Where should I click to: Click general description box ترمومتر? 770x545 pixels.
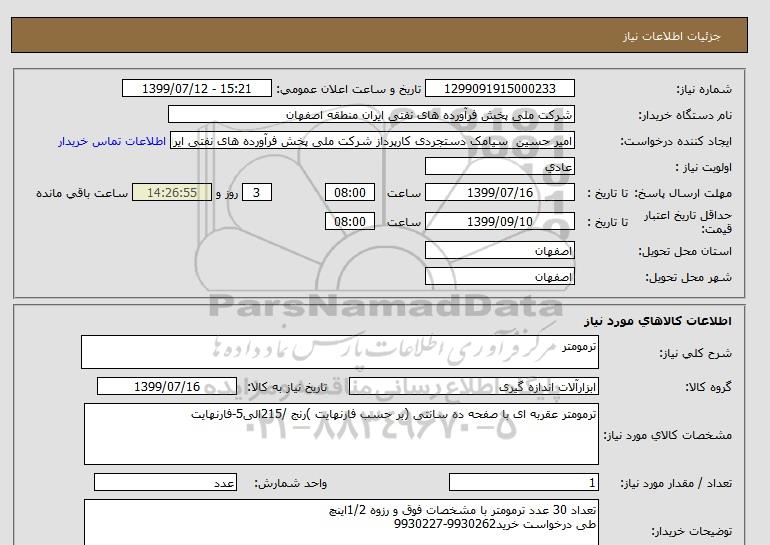coord(340,352)
